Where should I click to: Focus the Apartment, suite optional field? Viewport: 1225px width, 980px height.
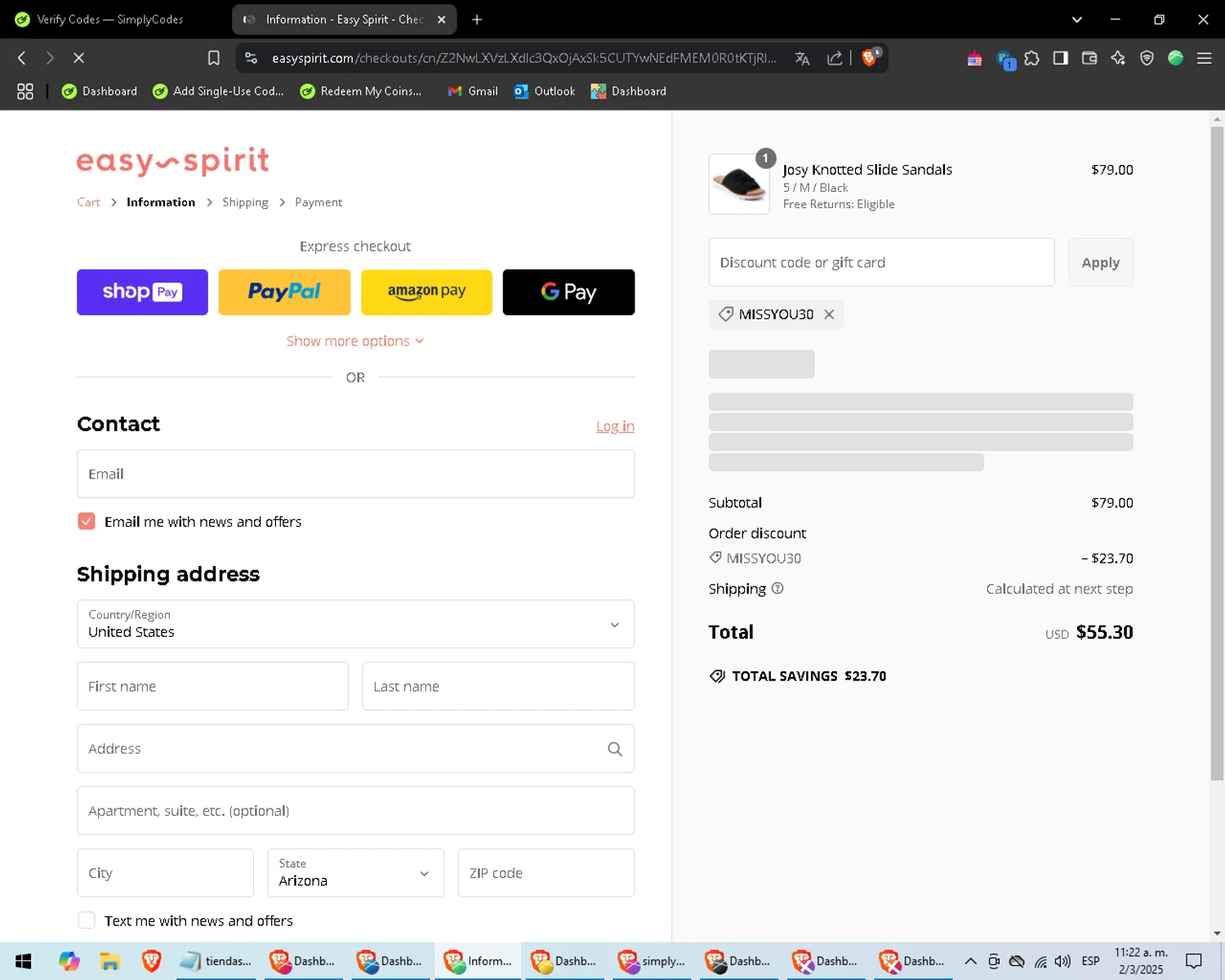pyautogui.click(x=355, y=811)
